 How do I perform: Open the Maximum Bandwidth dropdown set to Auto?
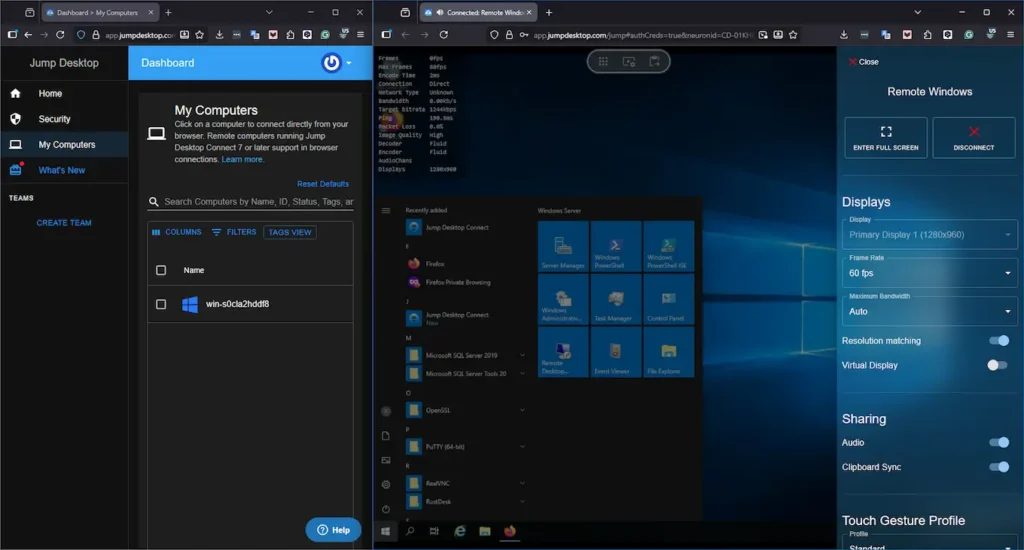tap(929, 312)
